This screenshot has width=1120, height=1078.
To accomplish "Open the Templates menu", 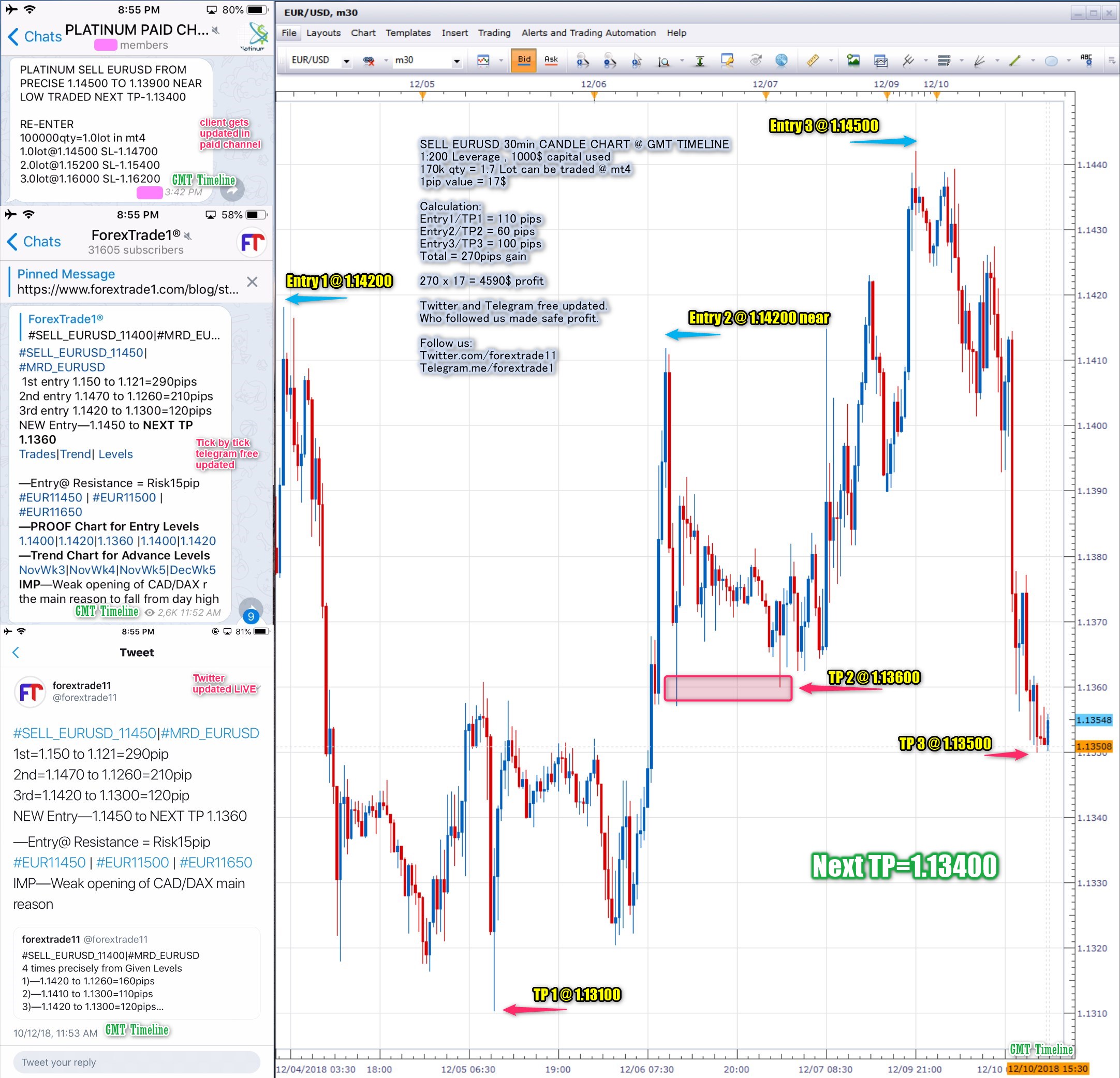I will click(x=408, y=33).
